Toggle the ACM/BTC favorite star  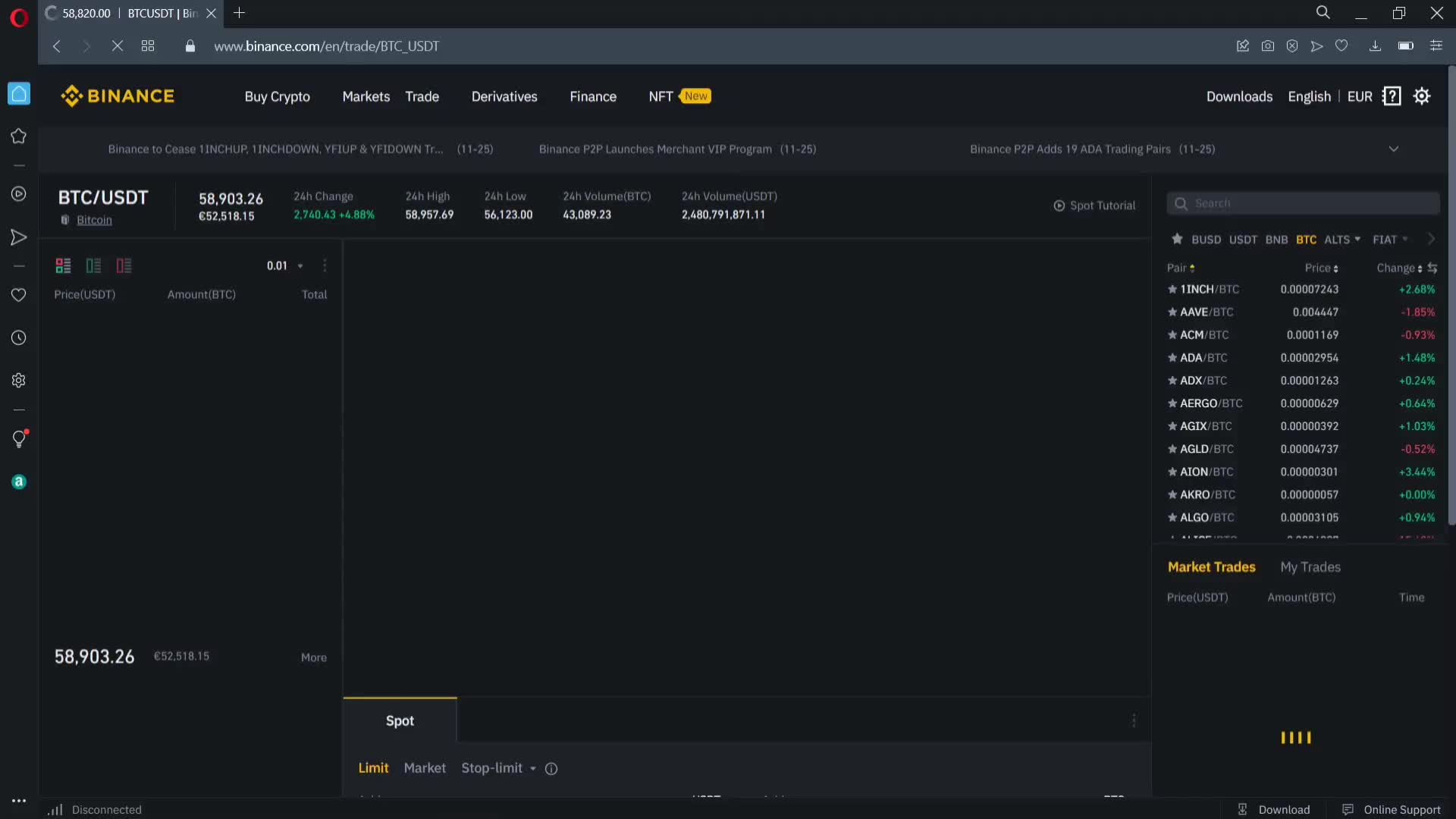1172,334
